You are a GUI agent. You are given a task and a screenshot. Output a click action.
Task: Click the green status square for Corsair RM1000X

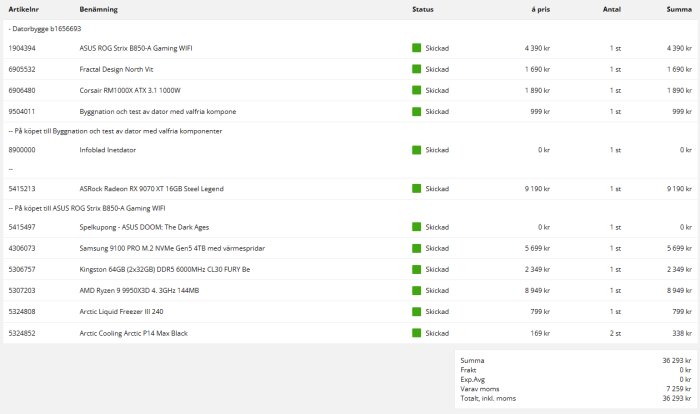(417, 90)
